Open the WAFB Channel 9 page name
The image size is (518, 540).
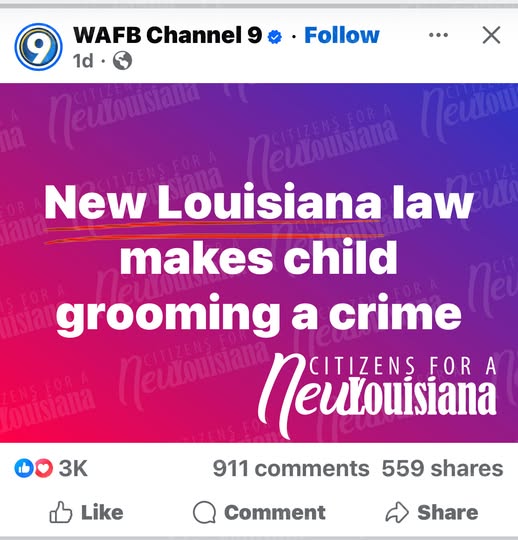168,35
